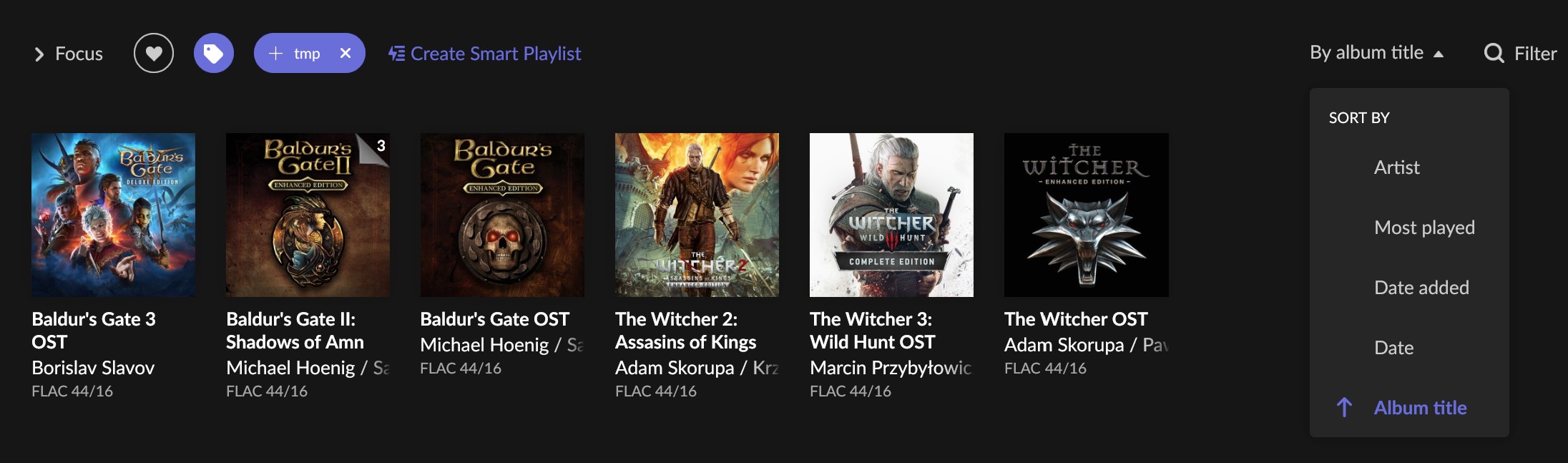Toggle the heart favorites filter
This screenshot has height=463, width=1568.
pyautogui.click(x=154, y=53)
